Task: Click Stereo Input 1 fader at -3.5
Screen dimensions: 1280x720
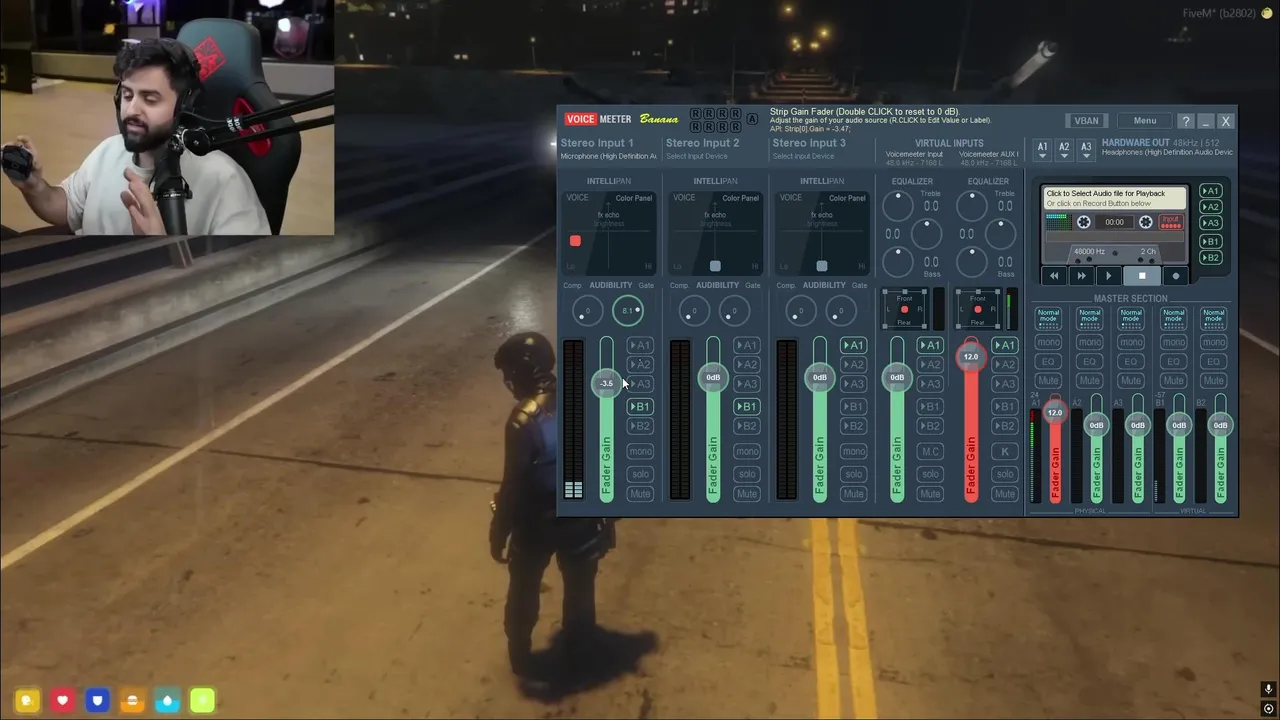Action: tap(607, 383)
